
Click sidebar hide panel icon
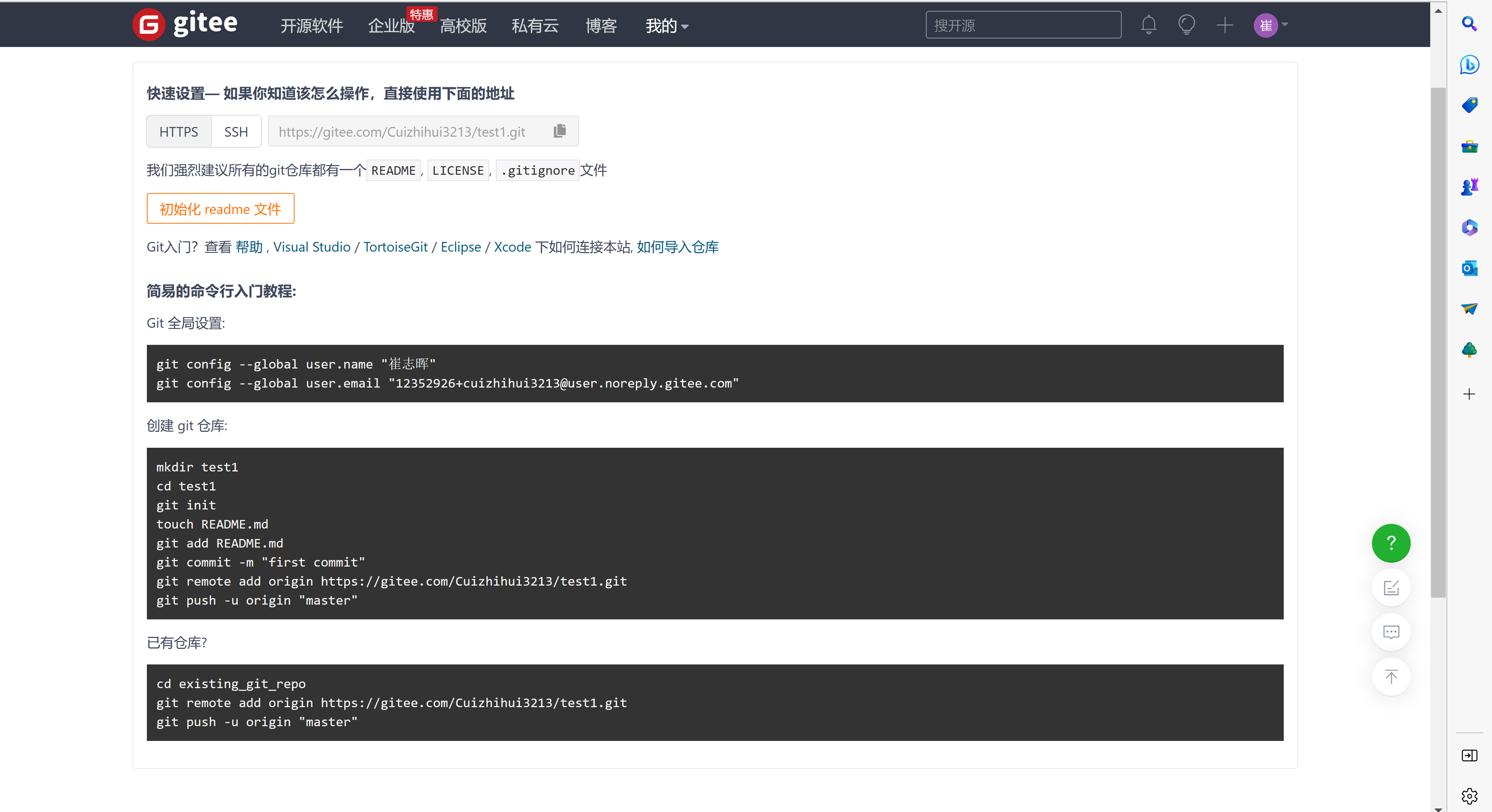(x=1469, y=755)
